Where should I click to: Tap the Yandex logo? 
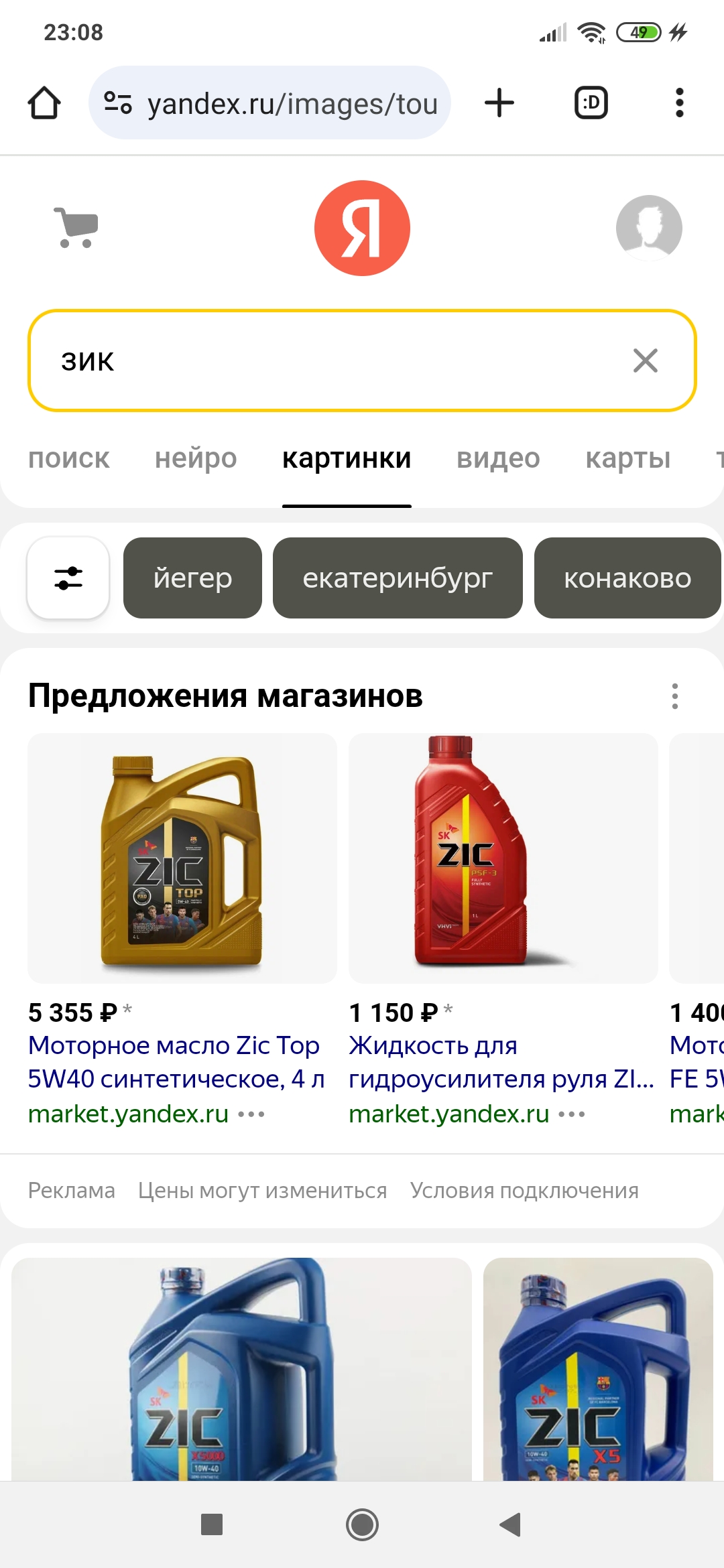coord(362,228)
